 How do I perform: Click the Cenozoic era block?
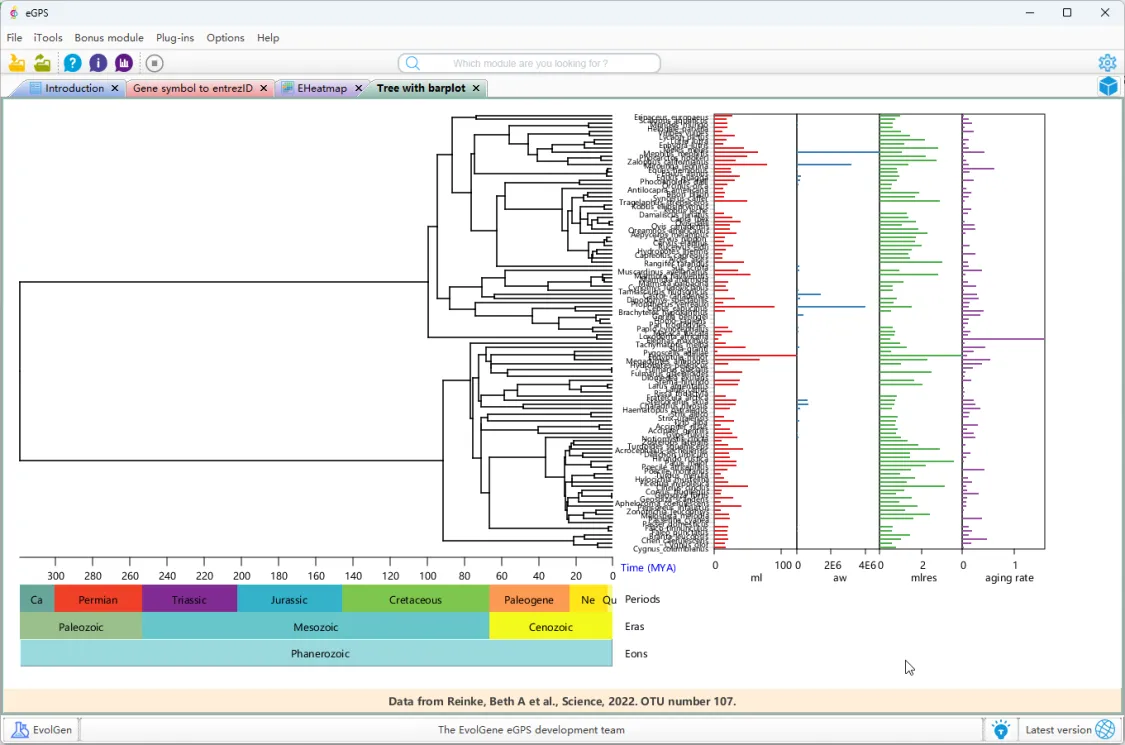[x=551, y=627]
